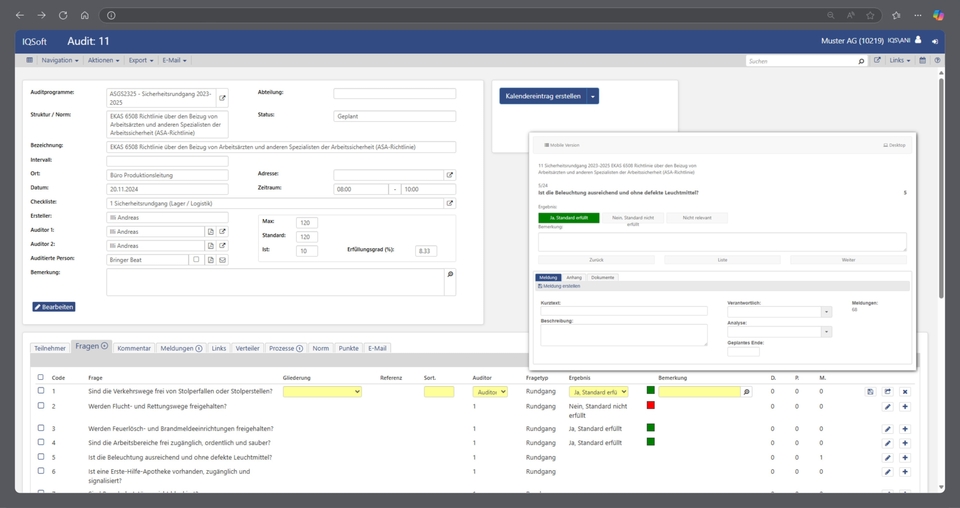Open the Auditprogramme external link icon
Screen dimensions: 960x508
point(222,98)
